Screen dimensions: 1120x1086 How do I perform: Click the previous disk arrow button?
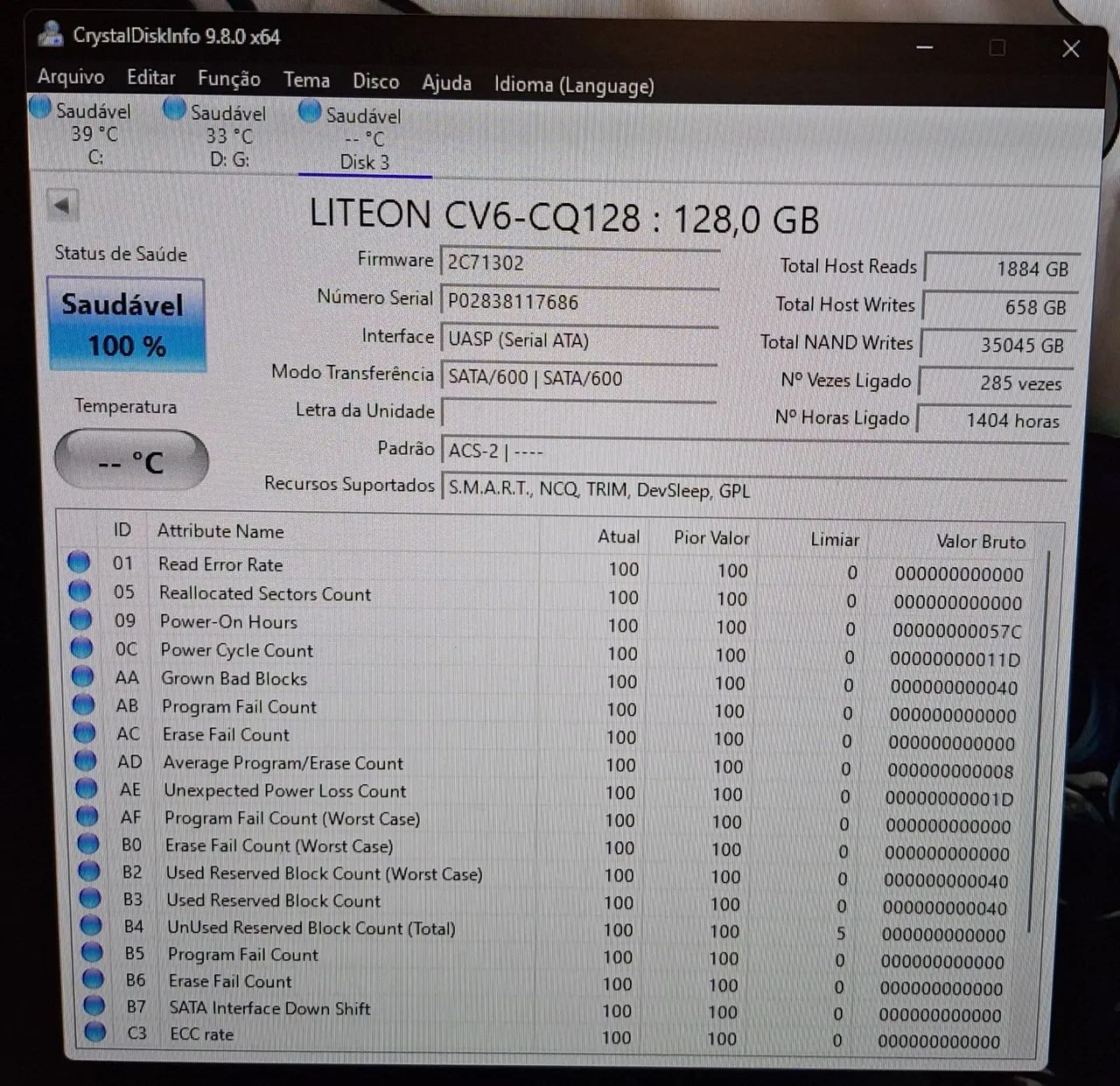coord(62,207)
